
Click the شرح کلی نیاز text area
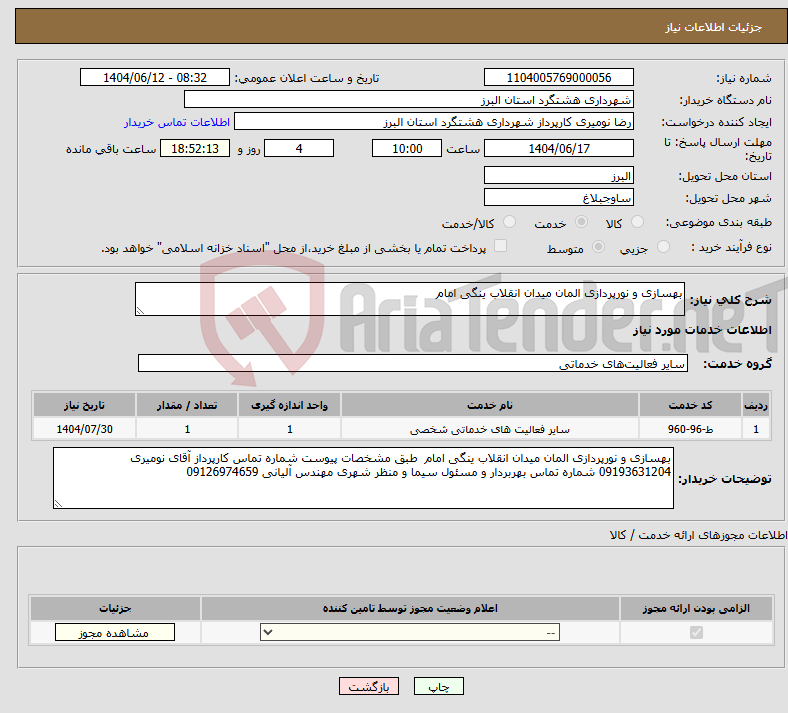click(x=410, y=299)
